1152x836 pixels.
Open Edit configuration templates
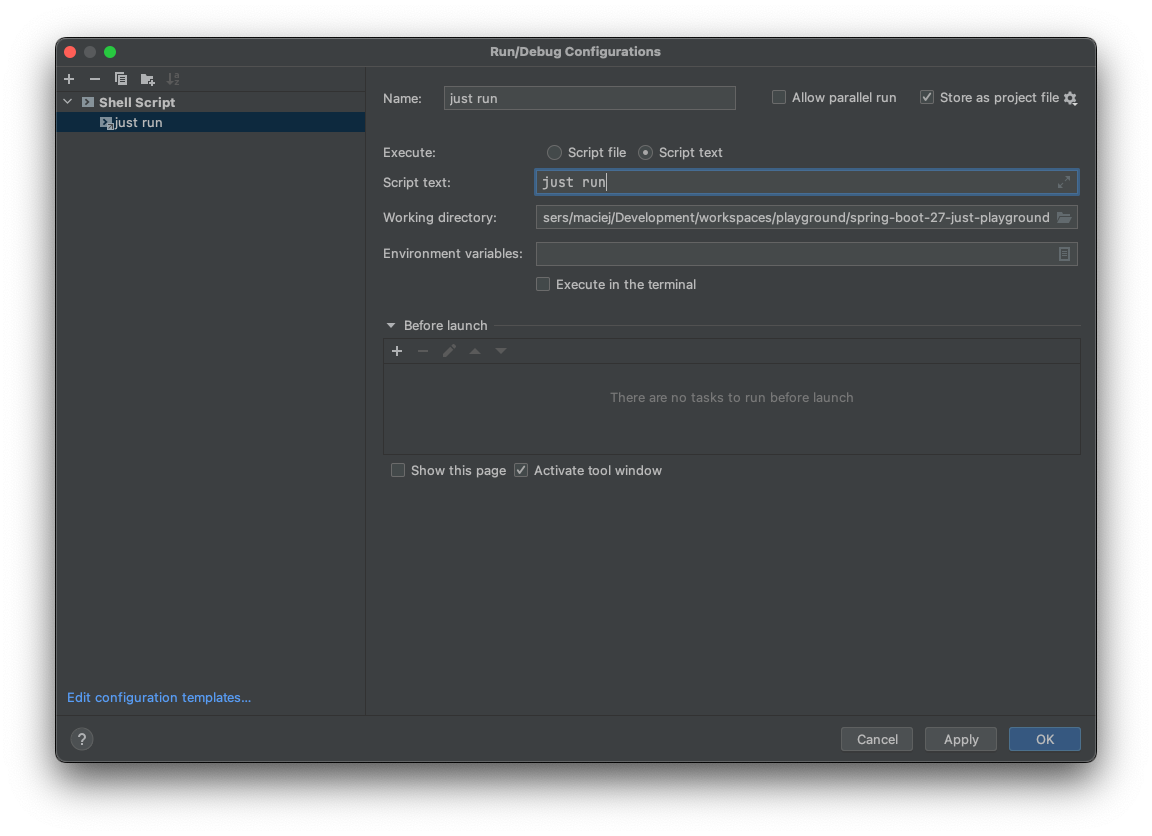pos(158,697)
